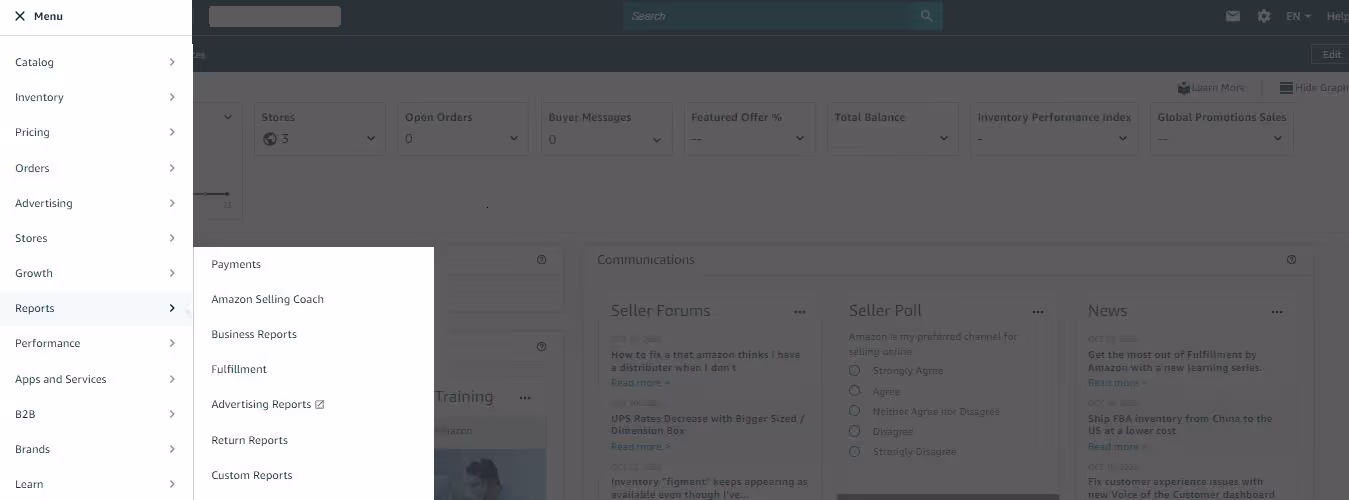Open the Pricing menu item
This screenshot has height=500, width=1349.
[x=96, y=132]
